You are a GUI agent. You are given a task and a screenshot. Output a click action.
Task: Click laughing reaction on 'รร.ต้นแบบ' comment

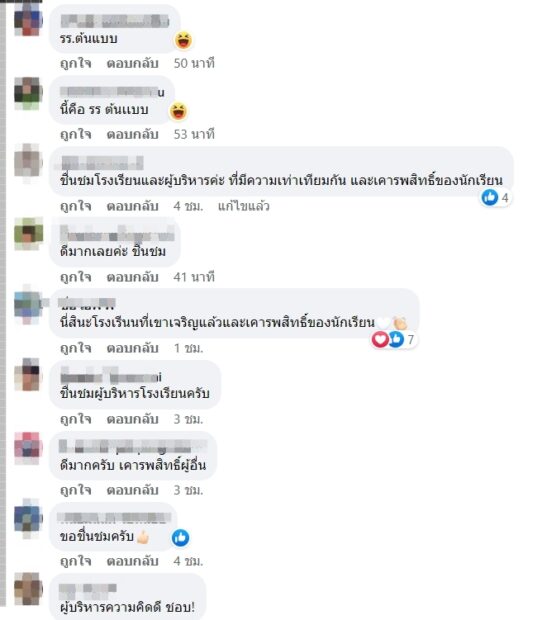pyautogui.click(x=183, y=40)
